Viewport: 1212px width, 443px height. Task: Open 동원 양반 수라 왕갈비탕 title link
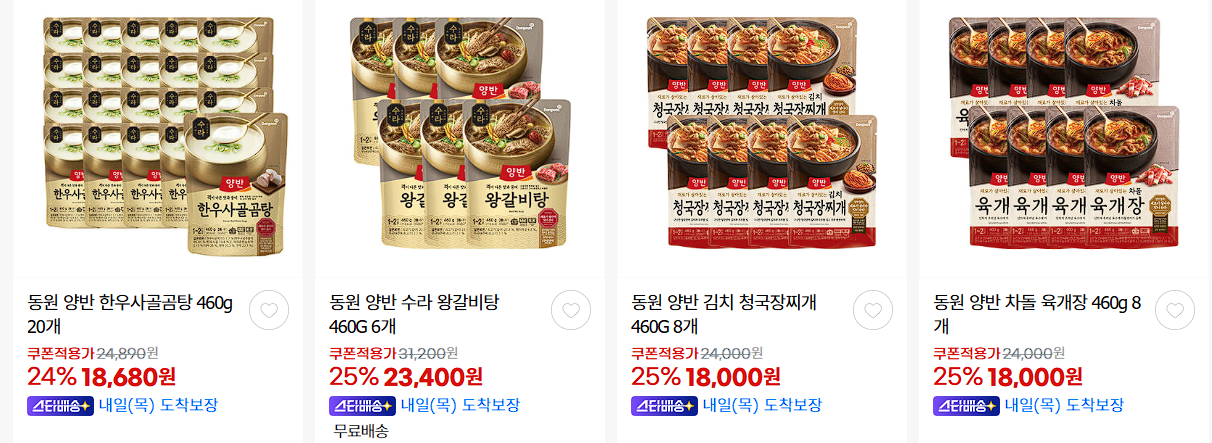[x=414, y=313]
